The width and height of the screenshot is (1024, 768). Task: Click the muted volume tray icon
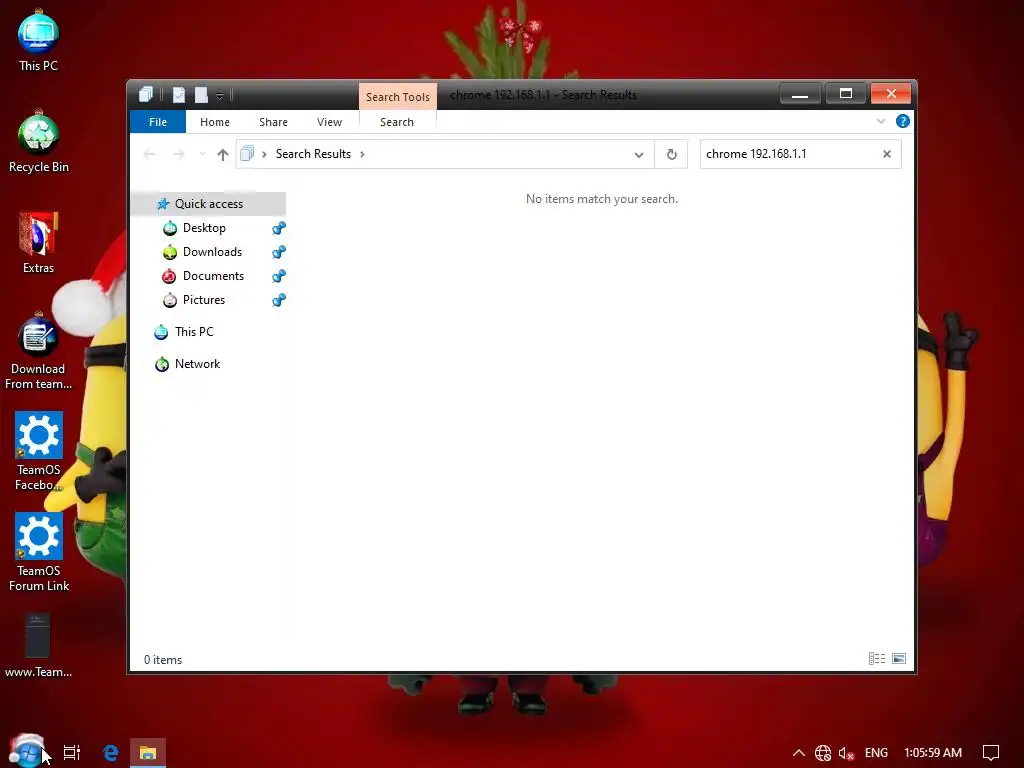(846, 753)
